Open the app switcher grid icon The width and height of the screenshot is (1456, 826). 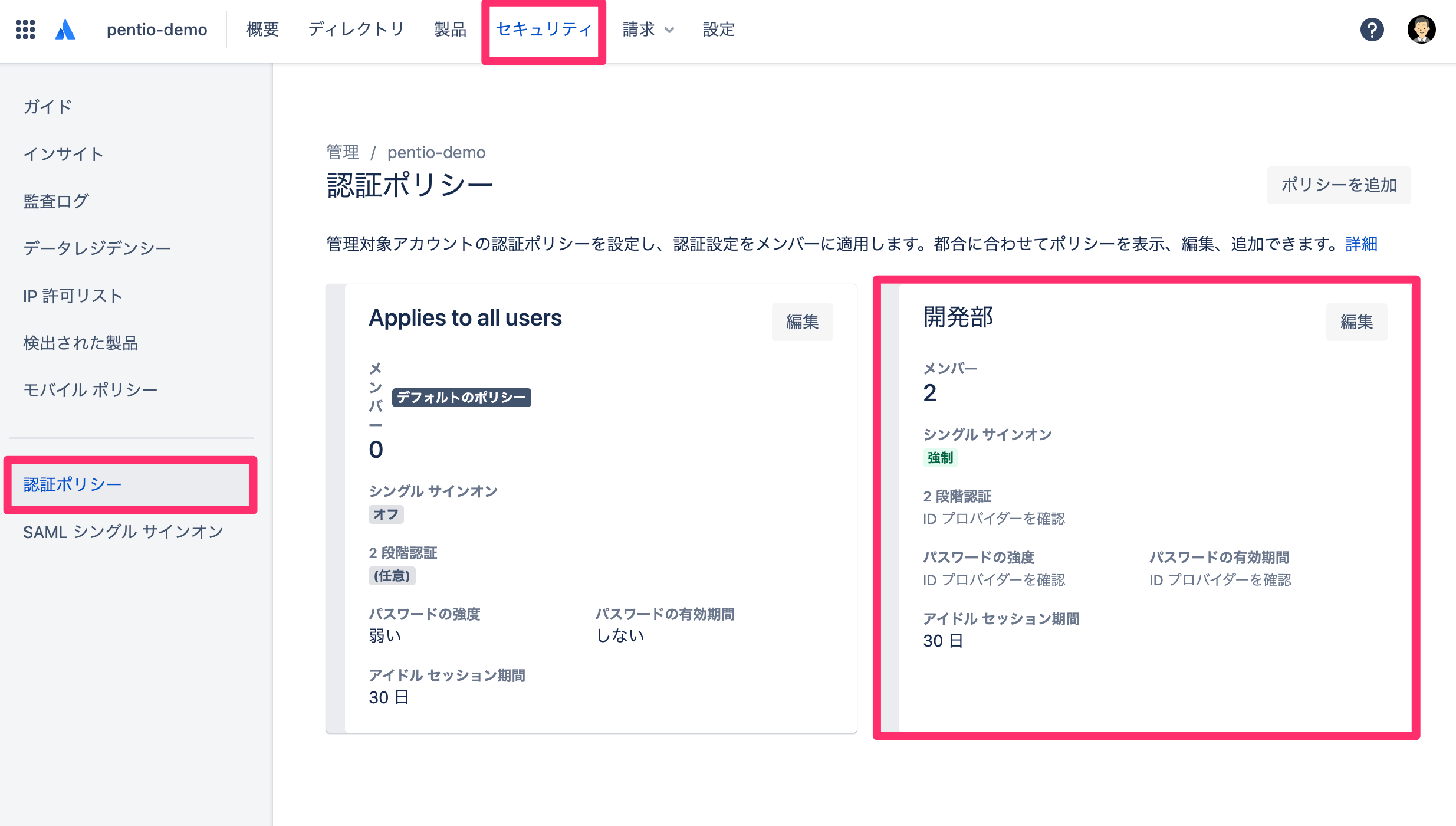pos(25,29)
